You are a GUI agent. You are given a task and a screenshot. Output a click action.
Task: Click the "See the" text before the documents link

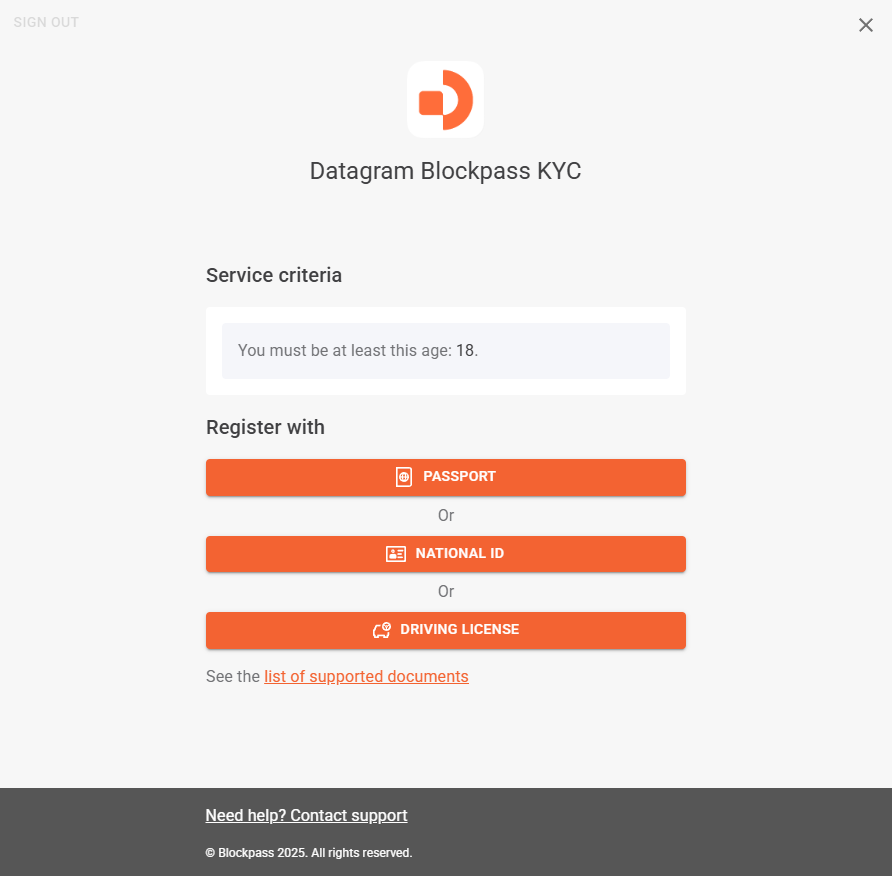(233, 676)
